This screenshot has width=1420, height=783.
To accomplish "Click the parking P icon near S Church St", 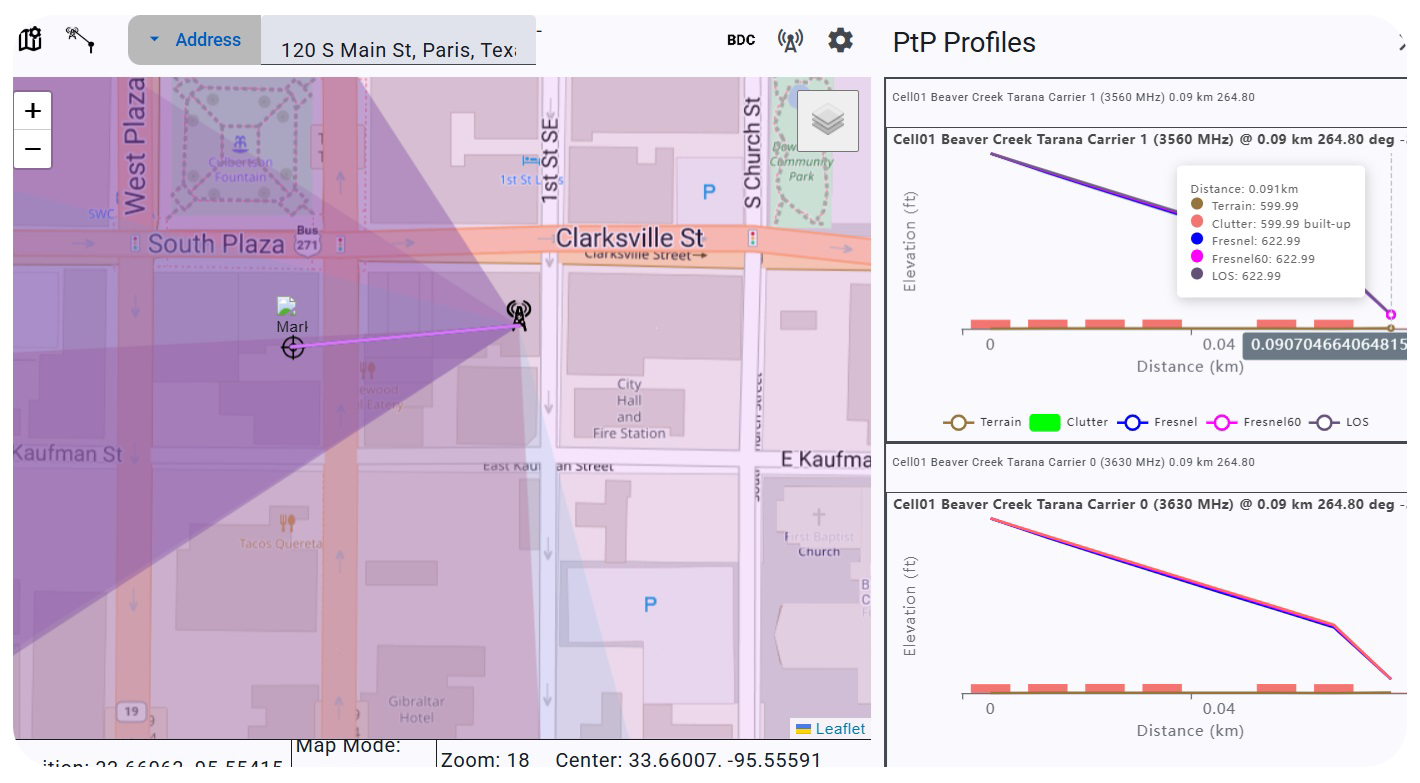I will click(709, 192).
